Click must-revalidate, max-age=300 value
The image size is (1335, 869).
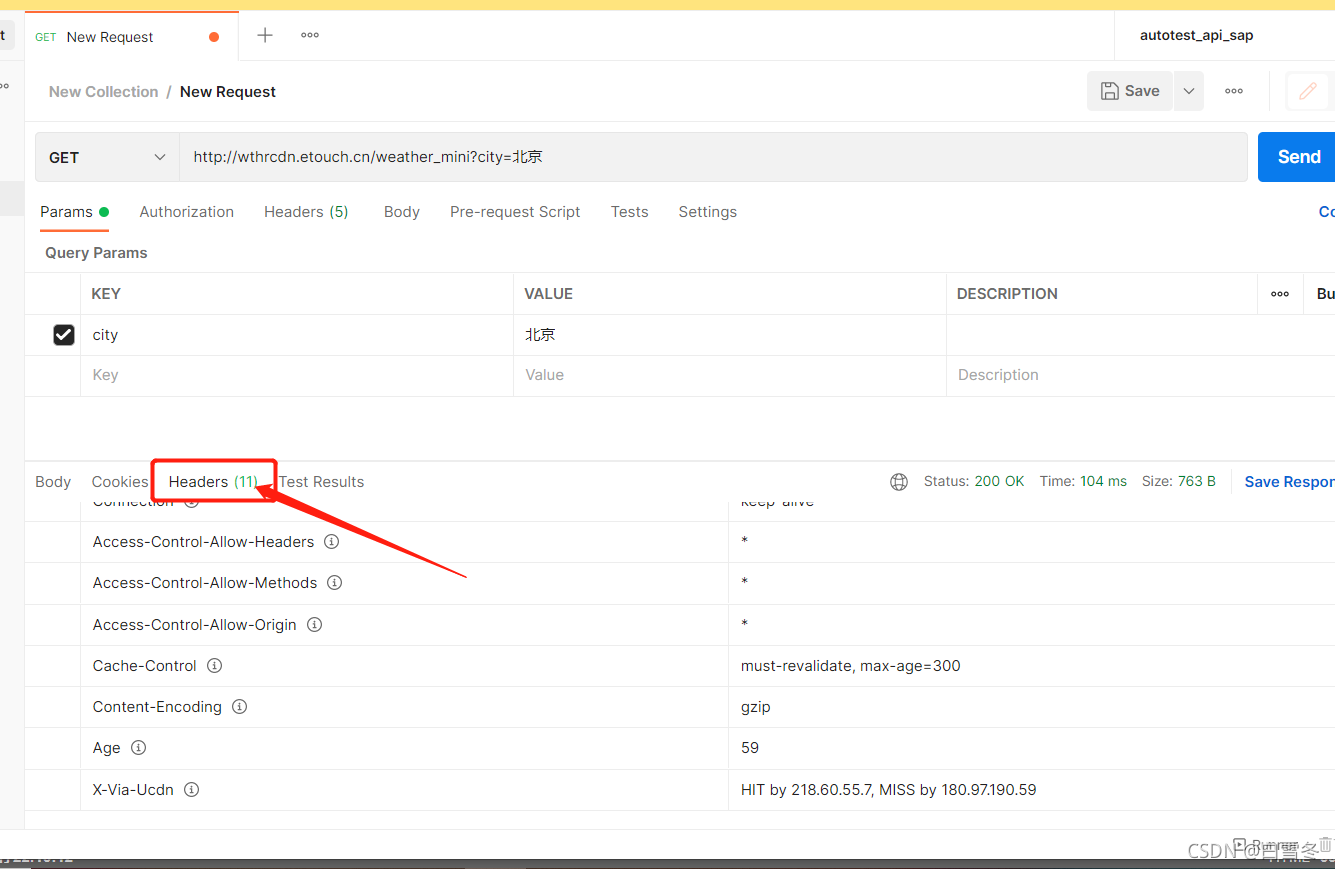click(850, 666)
